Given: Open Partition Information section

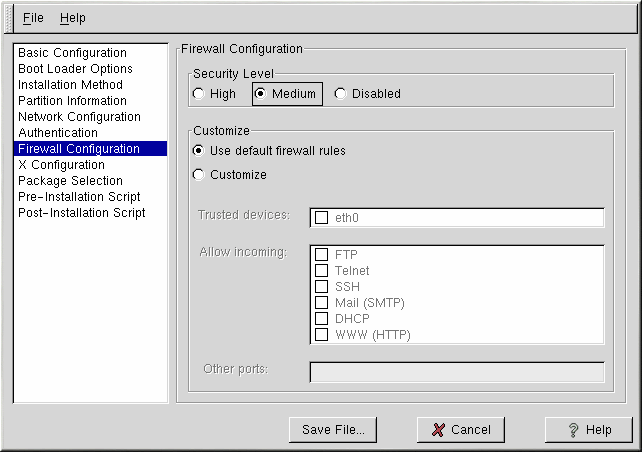Looking at the screenshot, I should 72,101.
